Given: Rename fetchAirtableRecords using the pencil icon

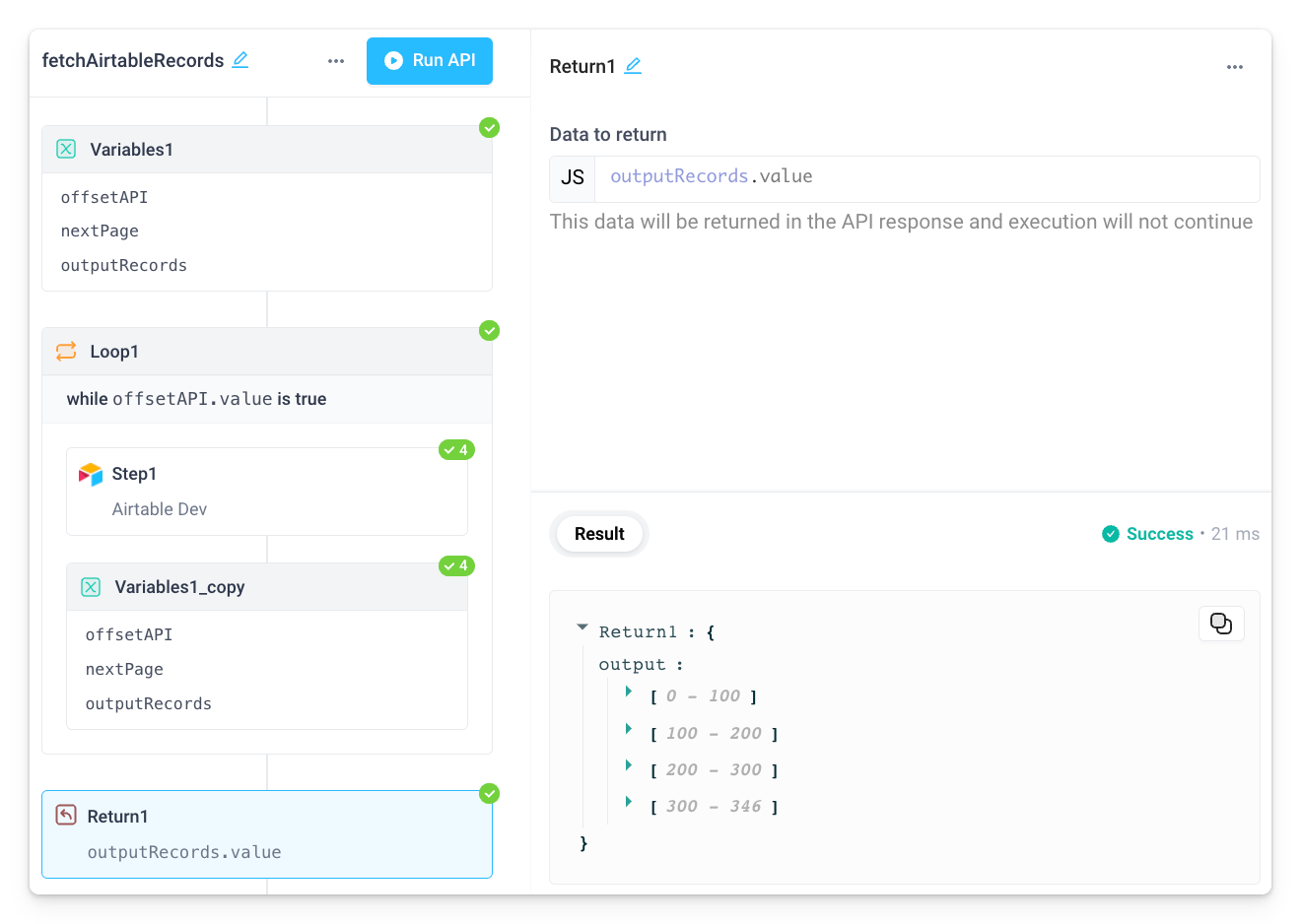Looking at the screenshot, I should point(240,60).
